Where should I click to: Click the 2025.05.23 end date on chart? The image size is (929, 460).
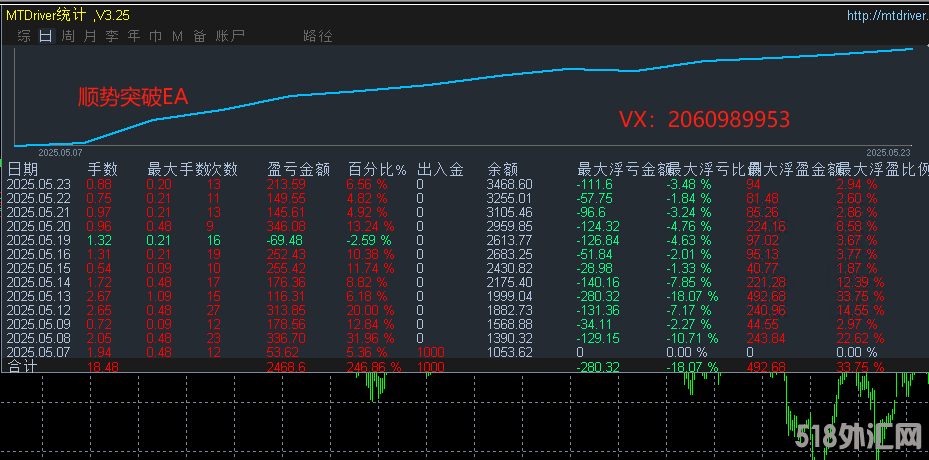click(x=887, y=152)
